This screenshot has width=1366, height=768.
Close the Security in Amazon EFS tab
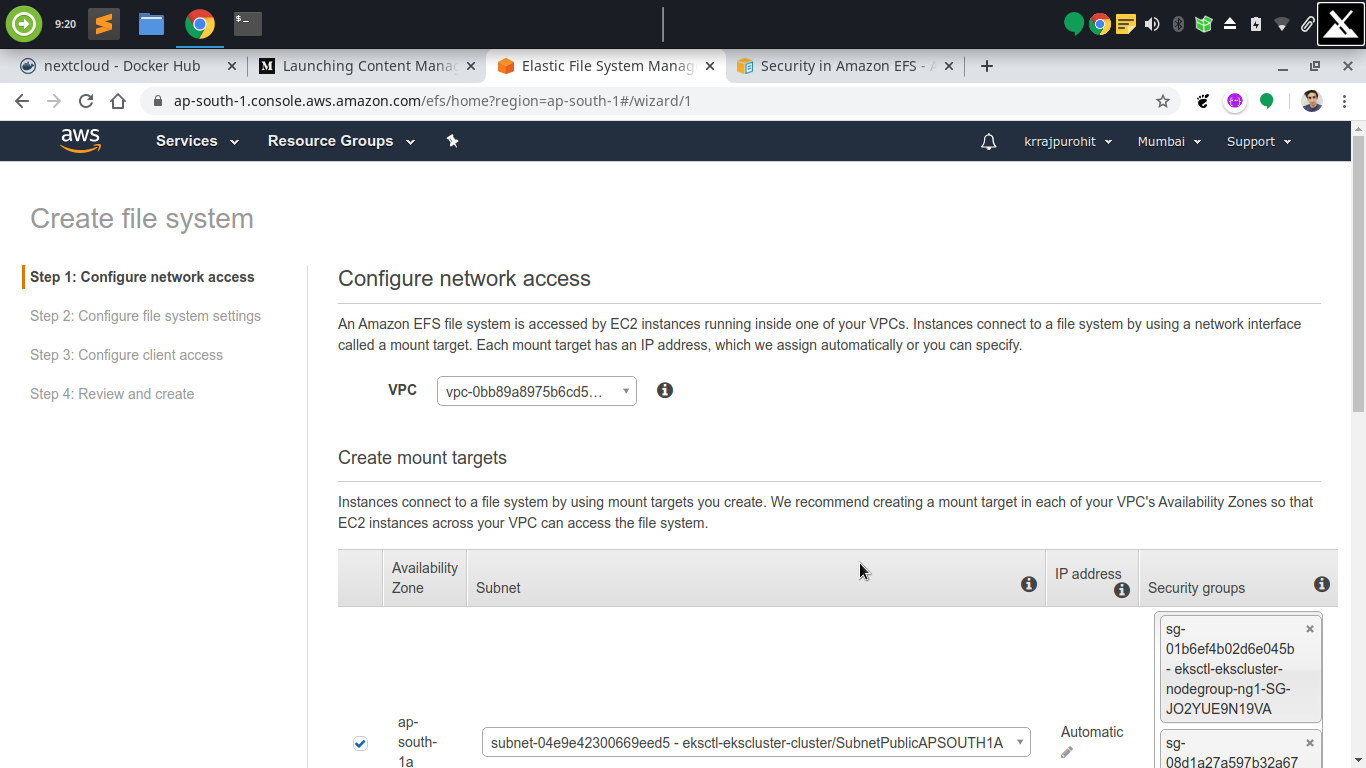949,66
